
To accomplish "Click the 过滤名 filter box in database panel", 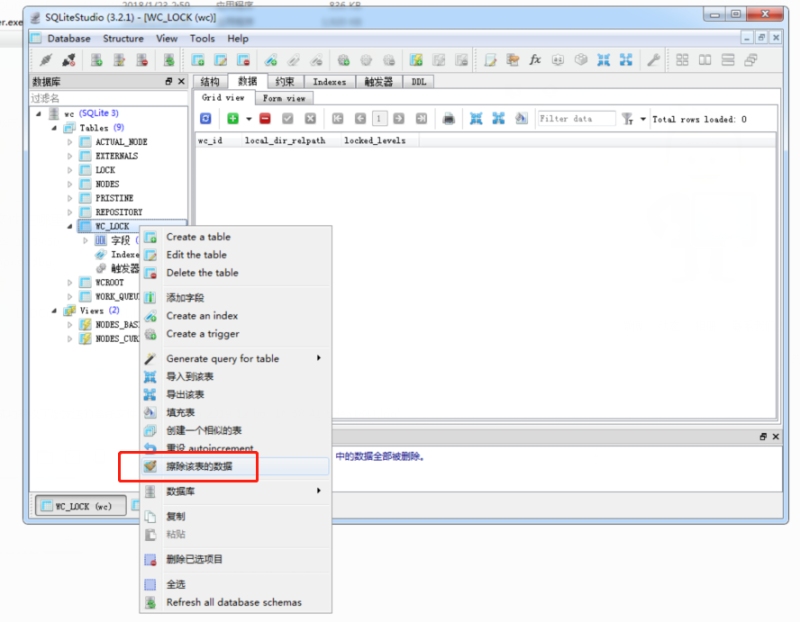I will point(108,98).
